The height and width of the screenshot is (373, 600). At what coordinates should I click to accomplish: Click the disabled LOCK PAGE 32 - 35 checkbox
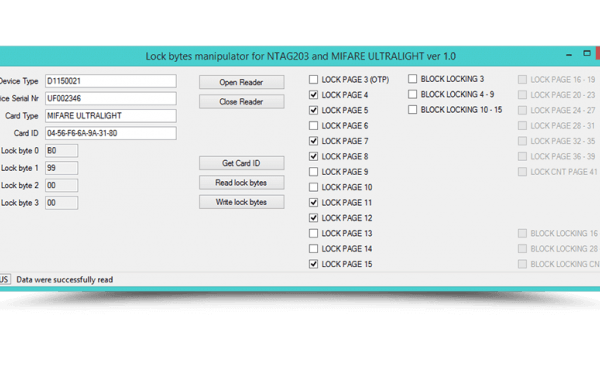click(522, 141)
